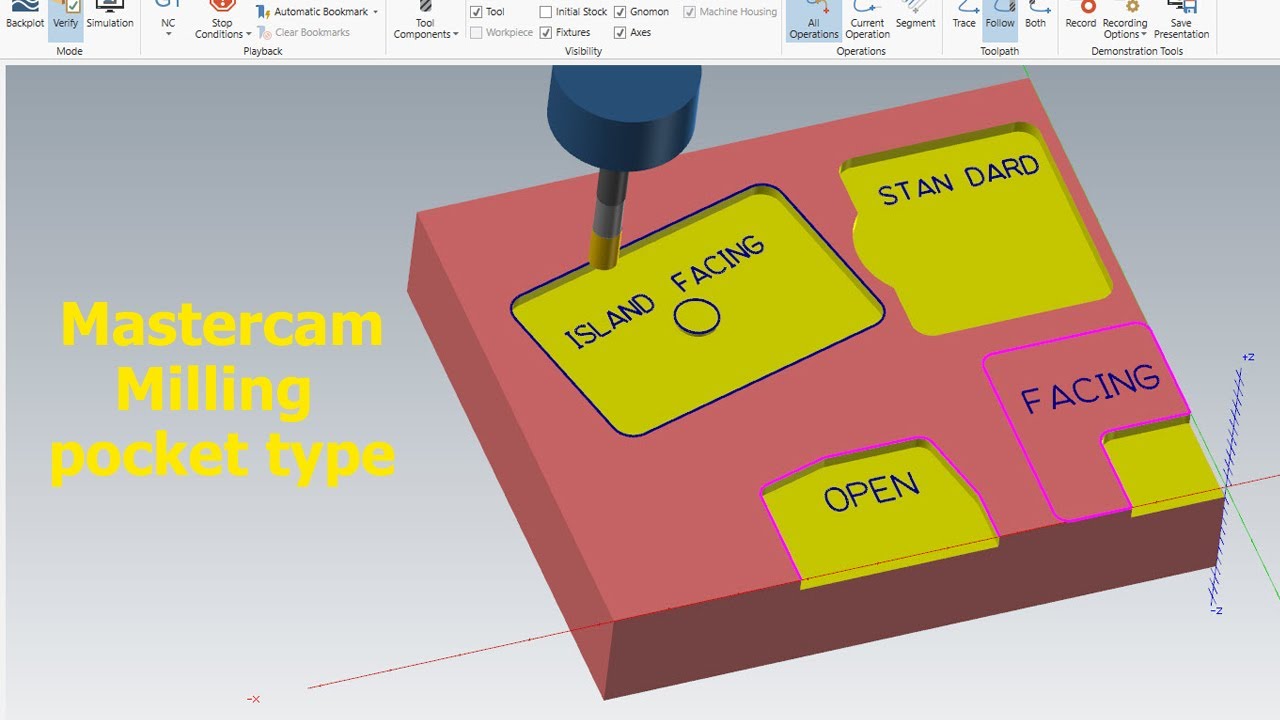This screenshot has height=720, width=1280.
Task: Select the Verify mode button
Action: [66, 18]
